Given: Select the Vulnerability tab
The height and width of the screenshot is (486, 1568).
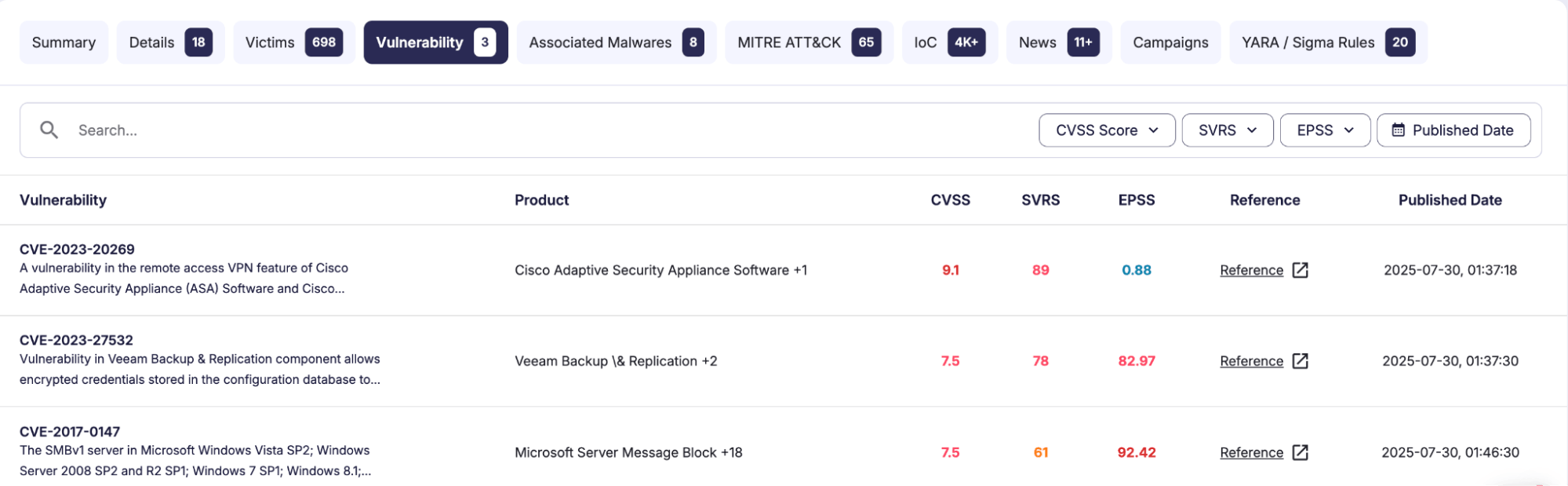Looking at the screenshot, I should (x=435, y=42).
